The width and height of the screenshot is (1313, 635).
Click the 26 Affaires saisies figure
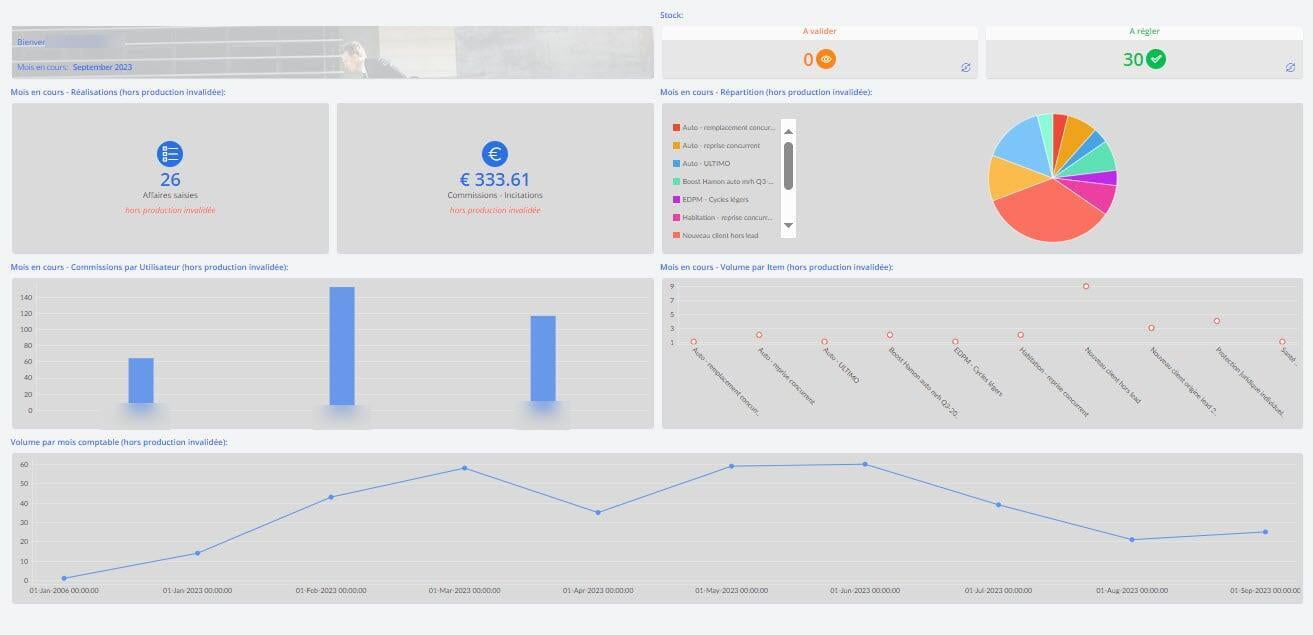pyautogui.click(x=170, y=180)
